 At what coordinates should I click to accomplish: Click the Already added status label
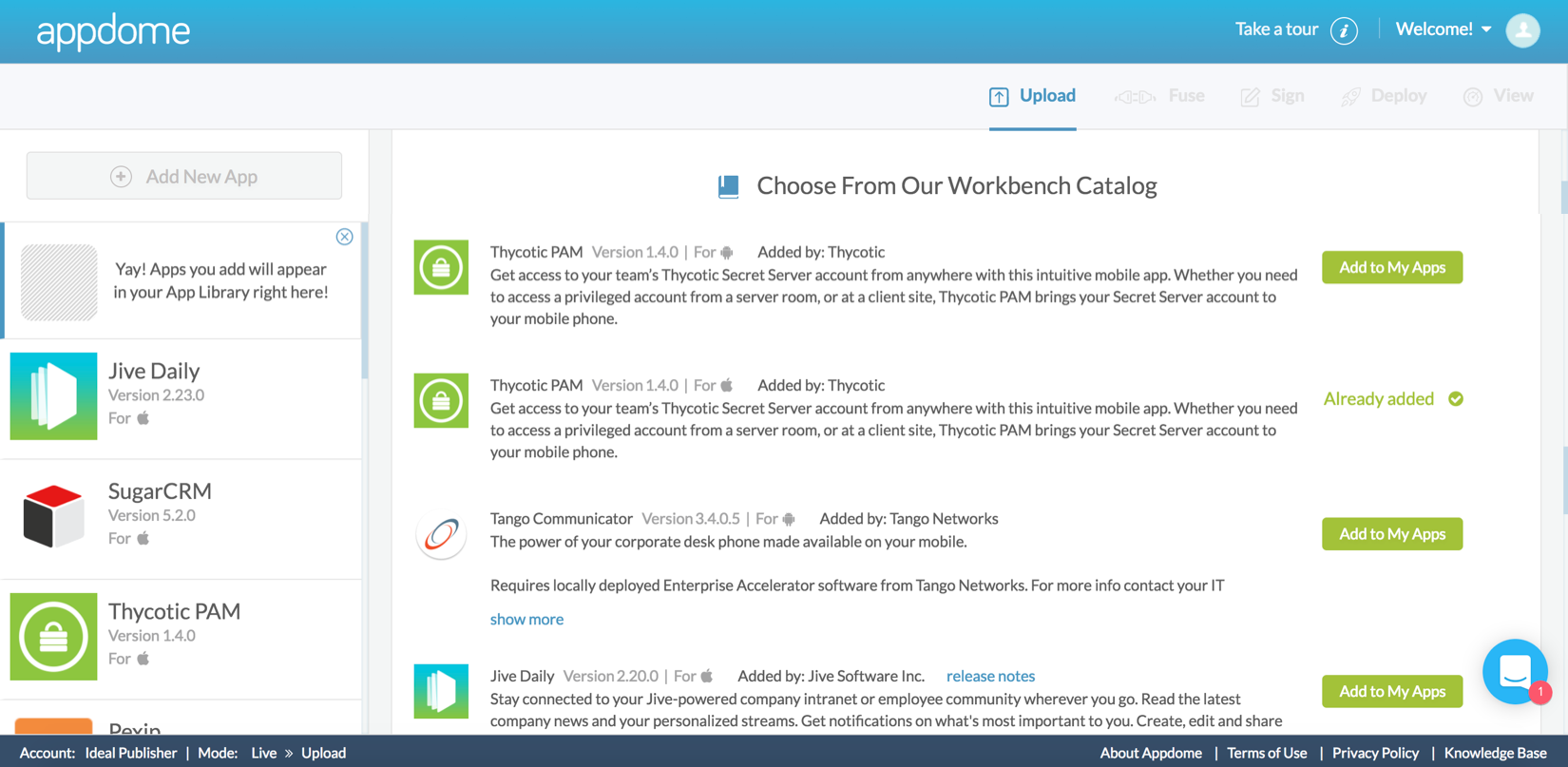point(1378,399)
